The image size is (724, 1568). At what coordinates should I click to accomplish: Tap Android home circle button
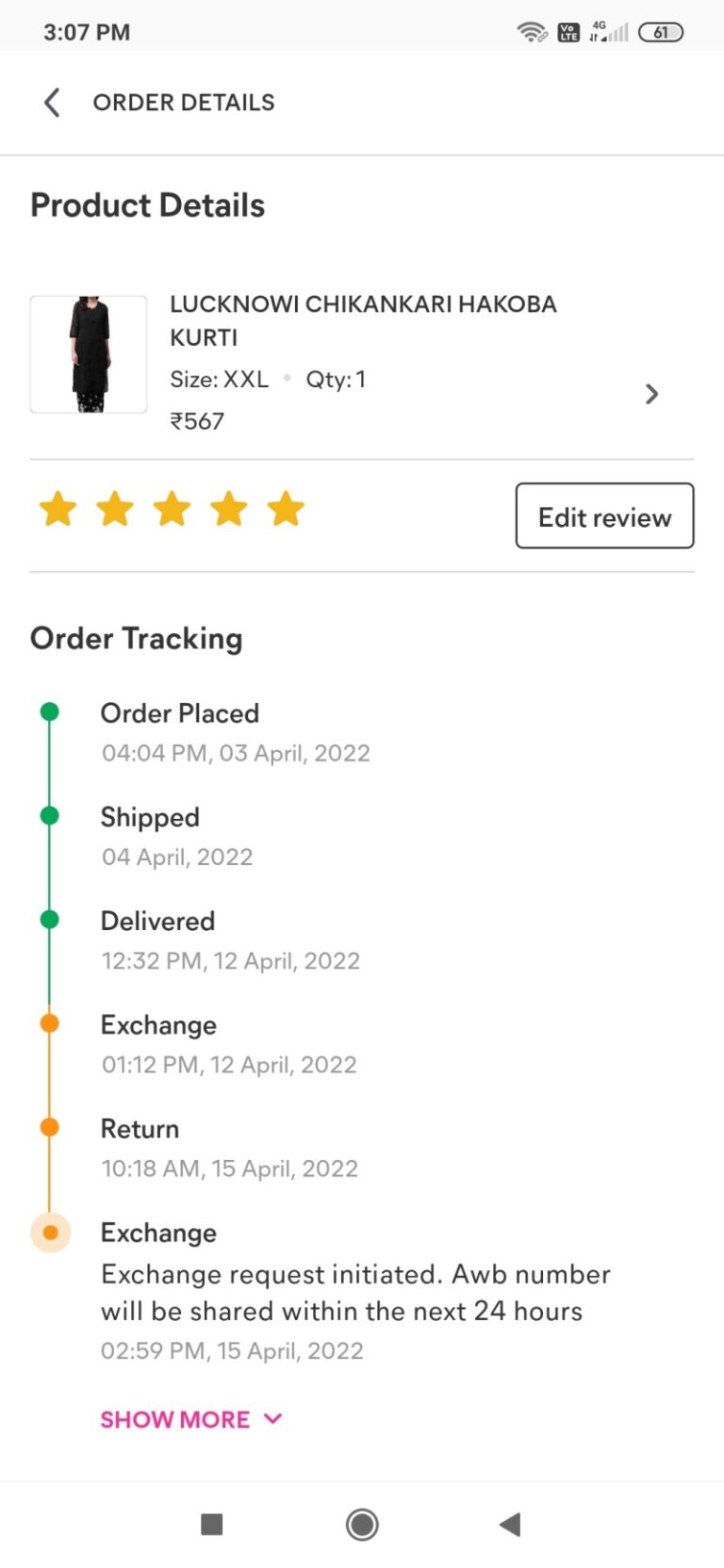362,1524
